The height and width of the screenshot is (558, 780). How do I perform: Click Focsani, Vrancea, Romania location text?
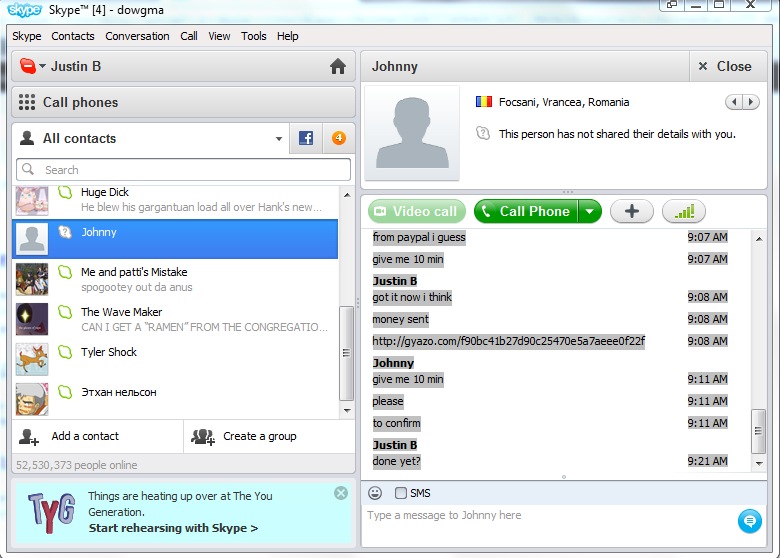564,102
